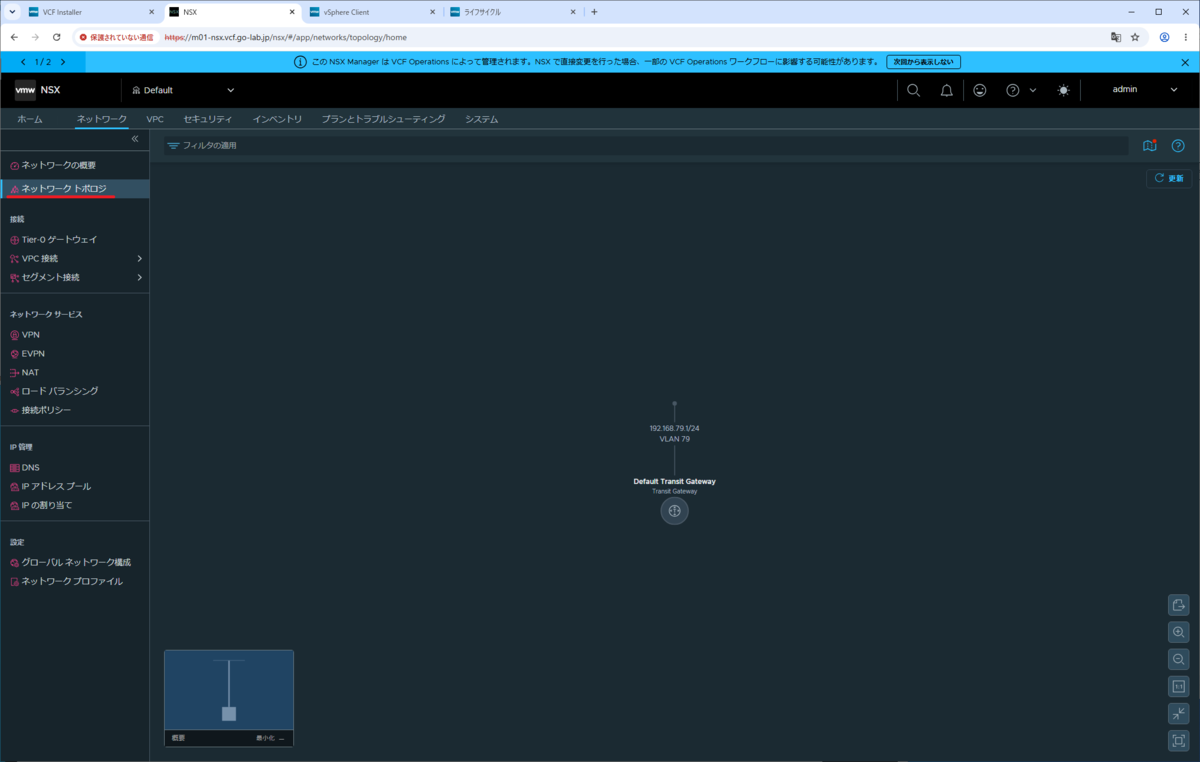Switch to the vSphere Client browser tab
1200x762 pixels.
pos(372,12)
